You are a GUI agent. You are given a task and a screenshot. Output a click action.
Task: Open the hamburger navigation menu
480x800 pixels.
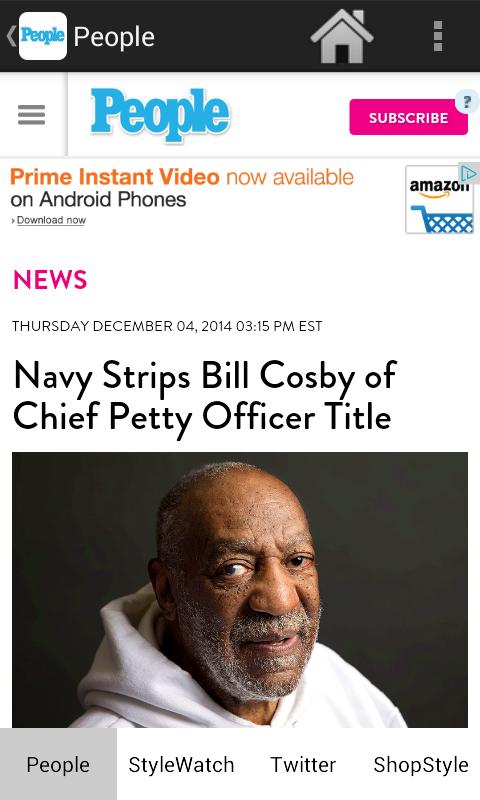32,114
